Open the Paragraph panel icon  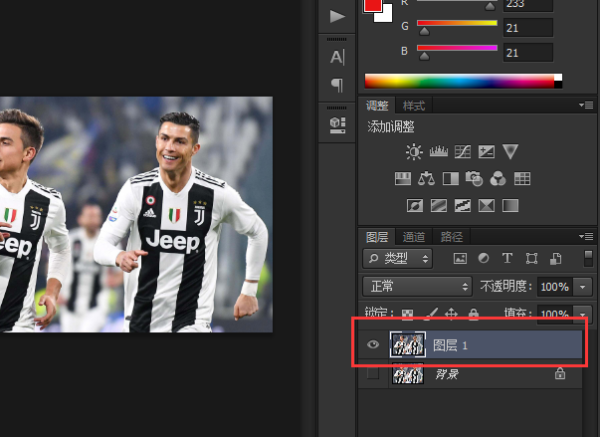(x=337, y=85)
